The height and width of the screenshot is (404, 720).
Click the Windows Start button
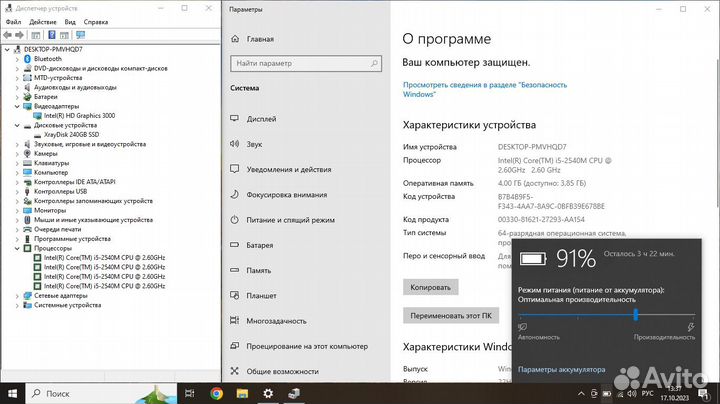(x=12, y=393)
